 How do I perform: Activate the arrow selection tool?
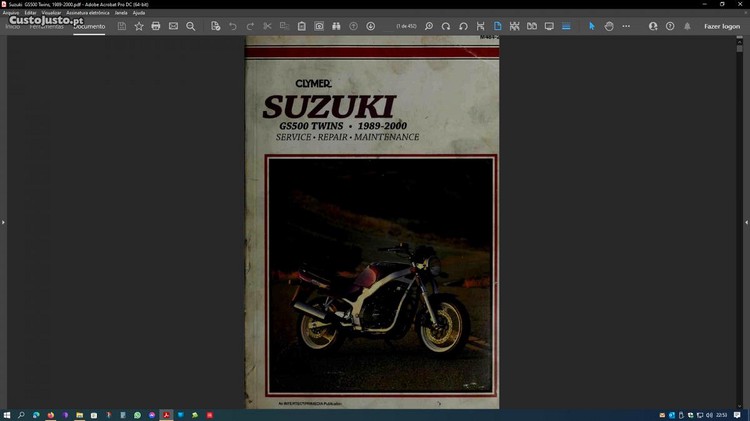pyautogui.click(x=591, y=26)
